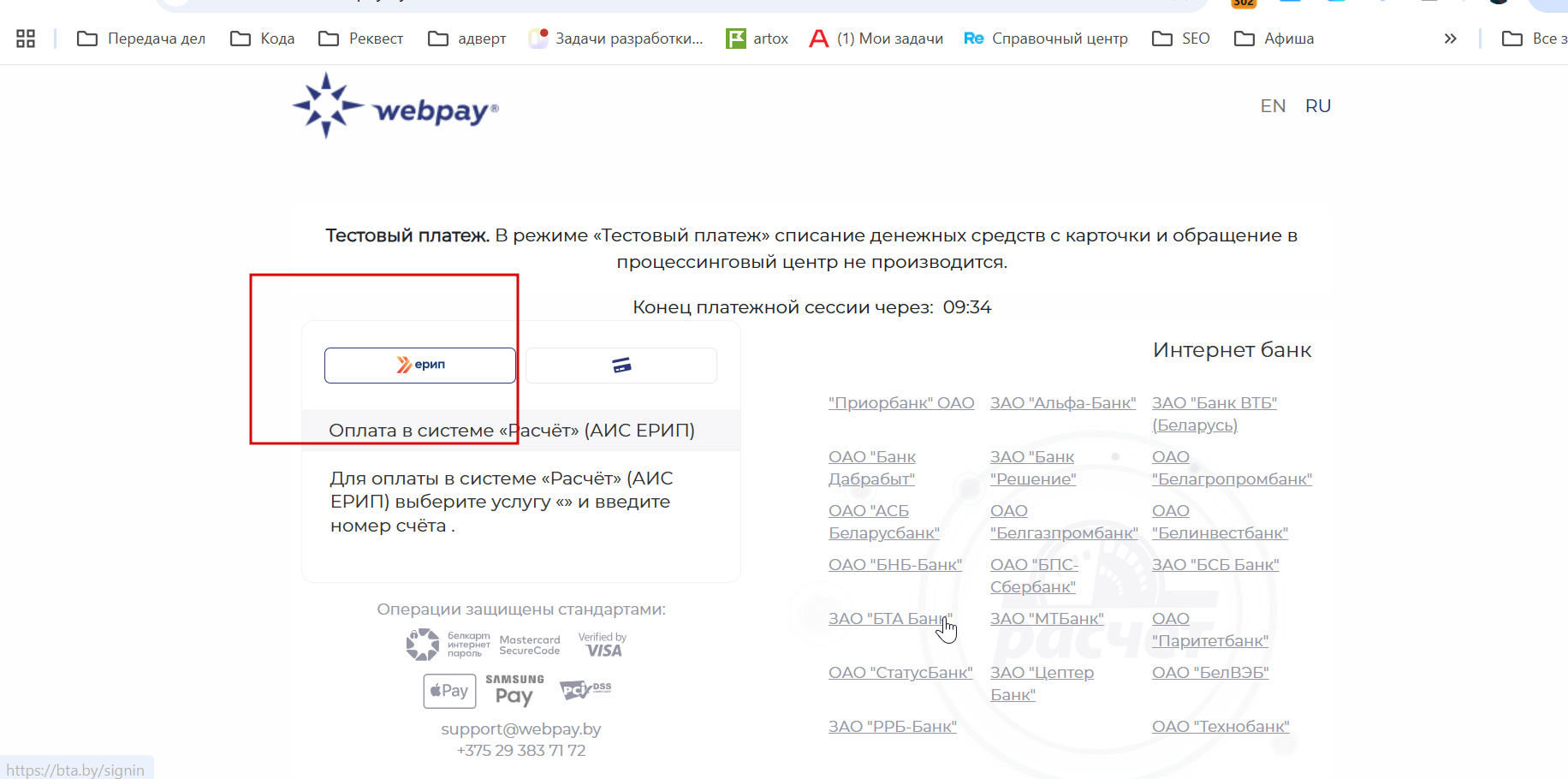Viewport: 1568px width, 779px height.
Task: Open the SEO bookmark folder
Action: (1181, 39)
